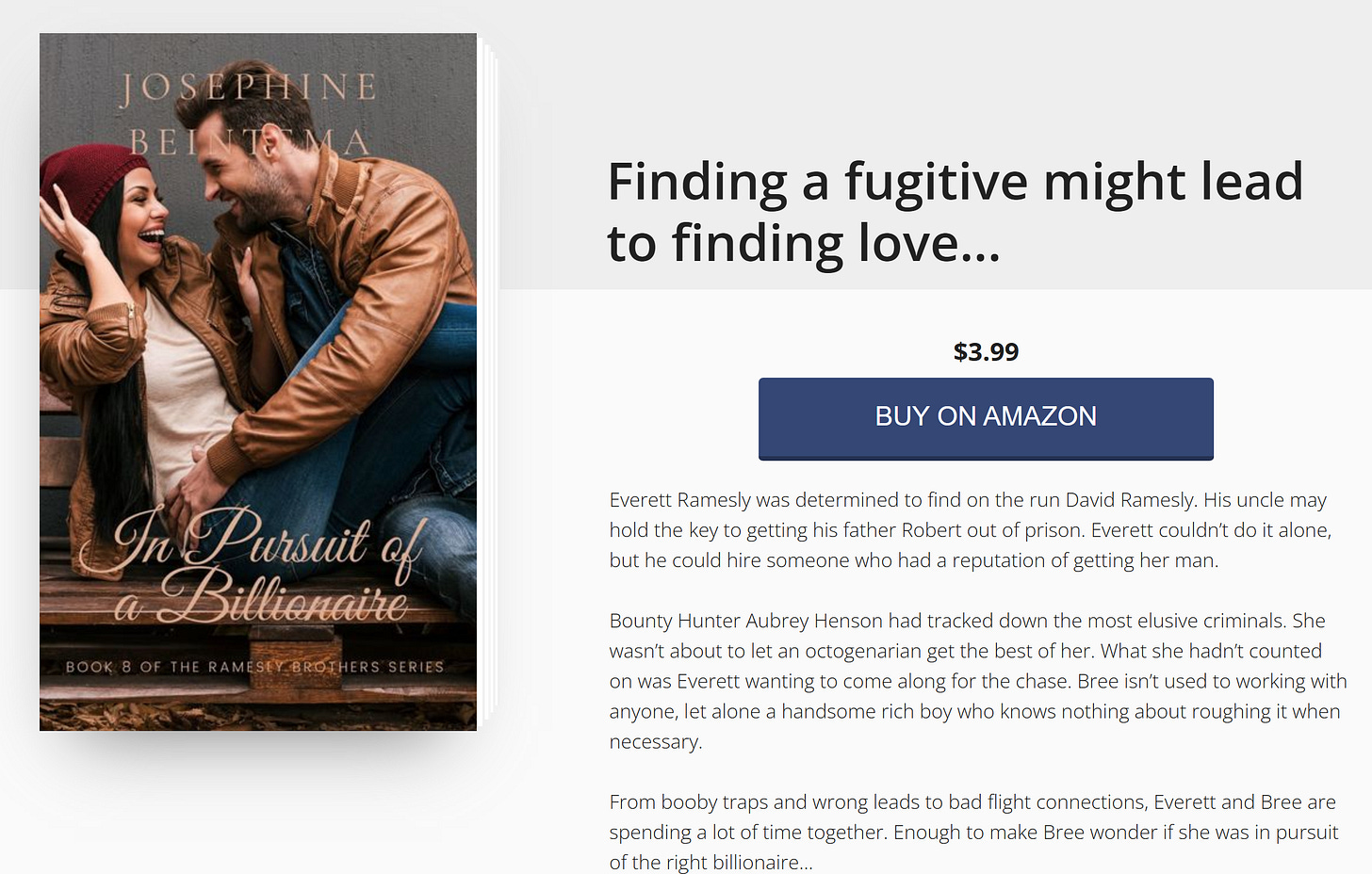Click the paragraph starting 'Bounty Hunter Aubrey Henson'
The height and width of the screenshot is (874, 1372).
(978, 681)
